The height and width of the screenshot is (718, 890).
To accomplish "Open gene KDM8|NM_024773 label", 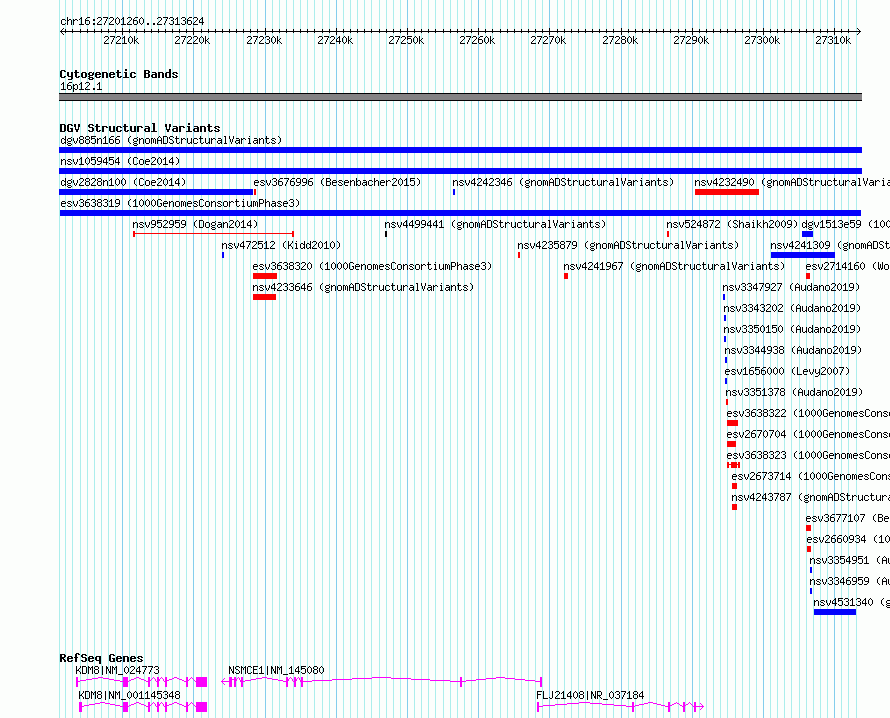I will click(x=117, y=670).
